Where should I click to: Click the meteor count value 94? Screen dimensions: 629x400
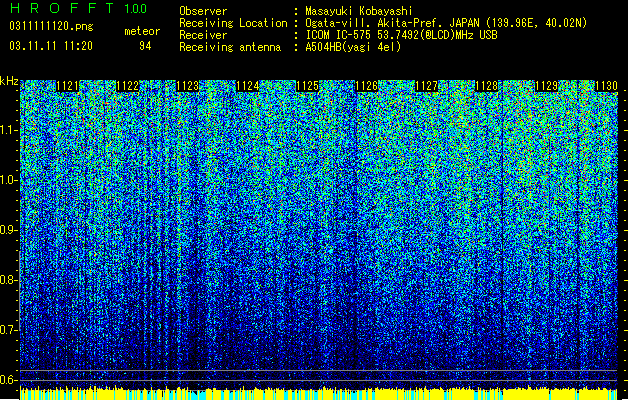[145, 46]
